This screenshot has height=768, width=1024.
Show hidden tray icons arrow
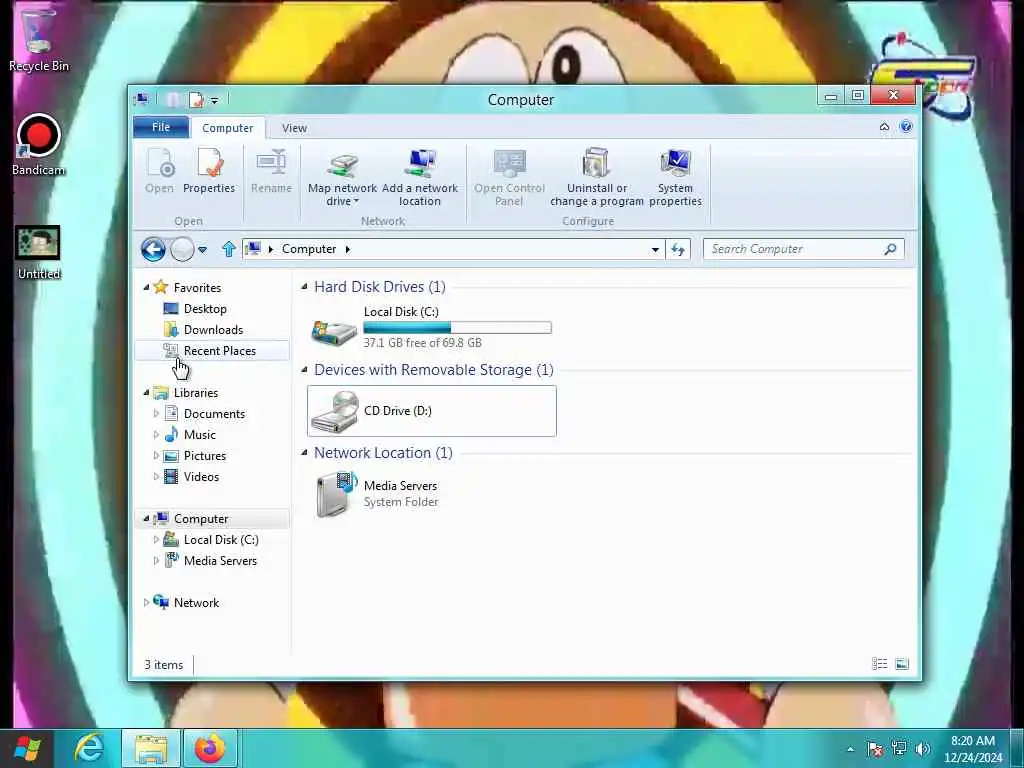[850, 749]
